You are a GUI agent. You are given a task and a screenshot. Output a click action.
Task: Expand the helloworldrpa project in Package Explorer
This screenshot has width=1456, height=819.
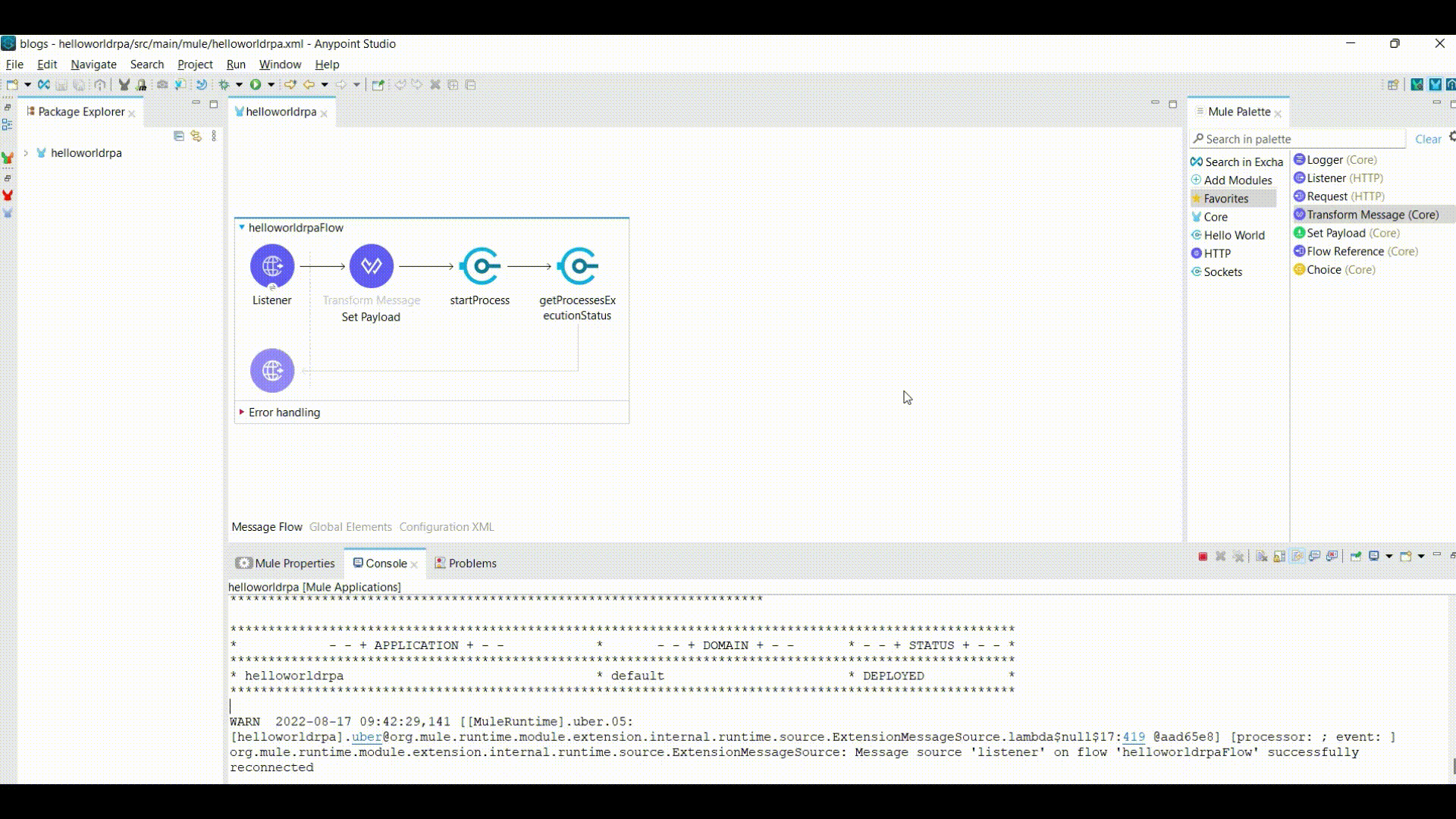pos(27,152)
